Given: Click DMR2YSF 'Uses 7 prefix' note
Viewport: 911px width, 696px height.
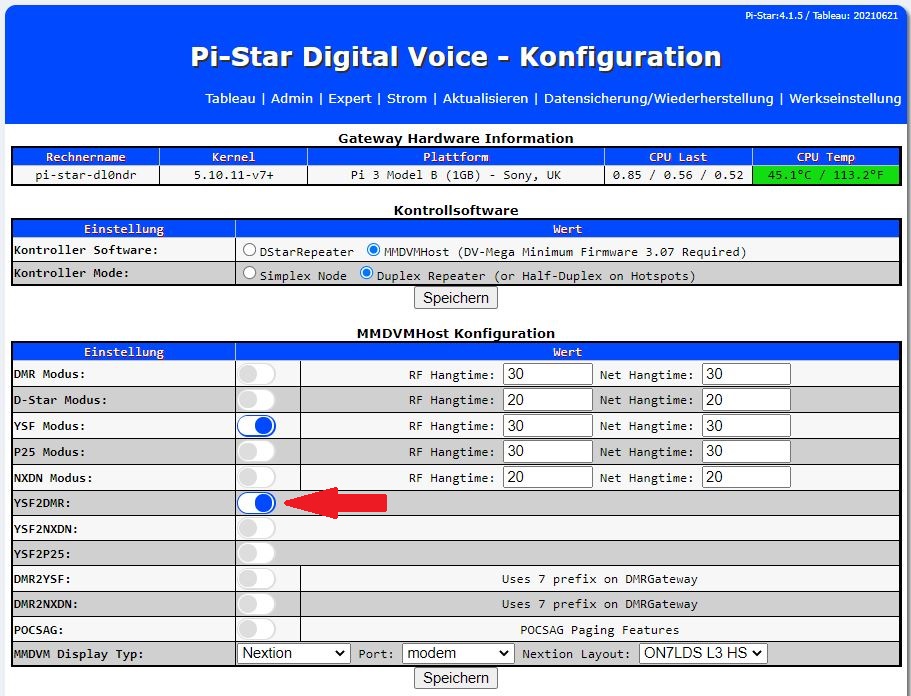Looking at the screenshot, I should 600,579.
